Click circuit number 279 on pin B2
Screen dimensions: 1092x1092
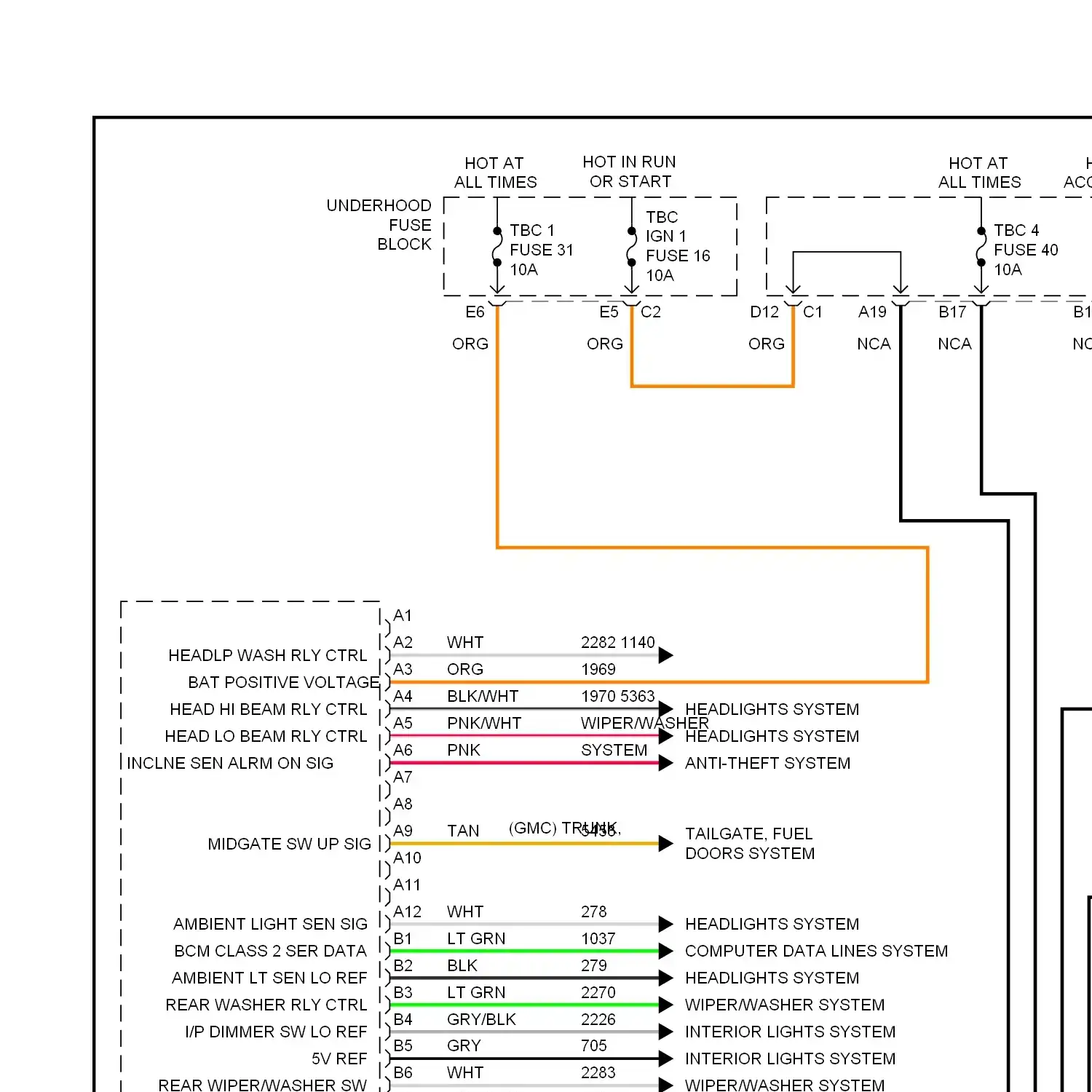click(x=594, y=965)
